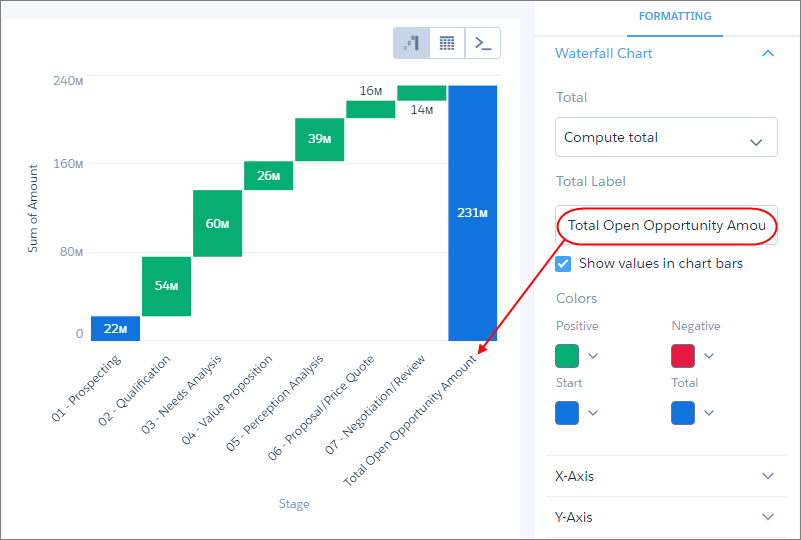Expand the X-Axis section
801x540 pixels.
pos(666,476)
